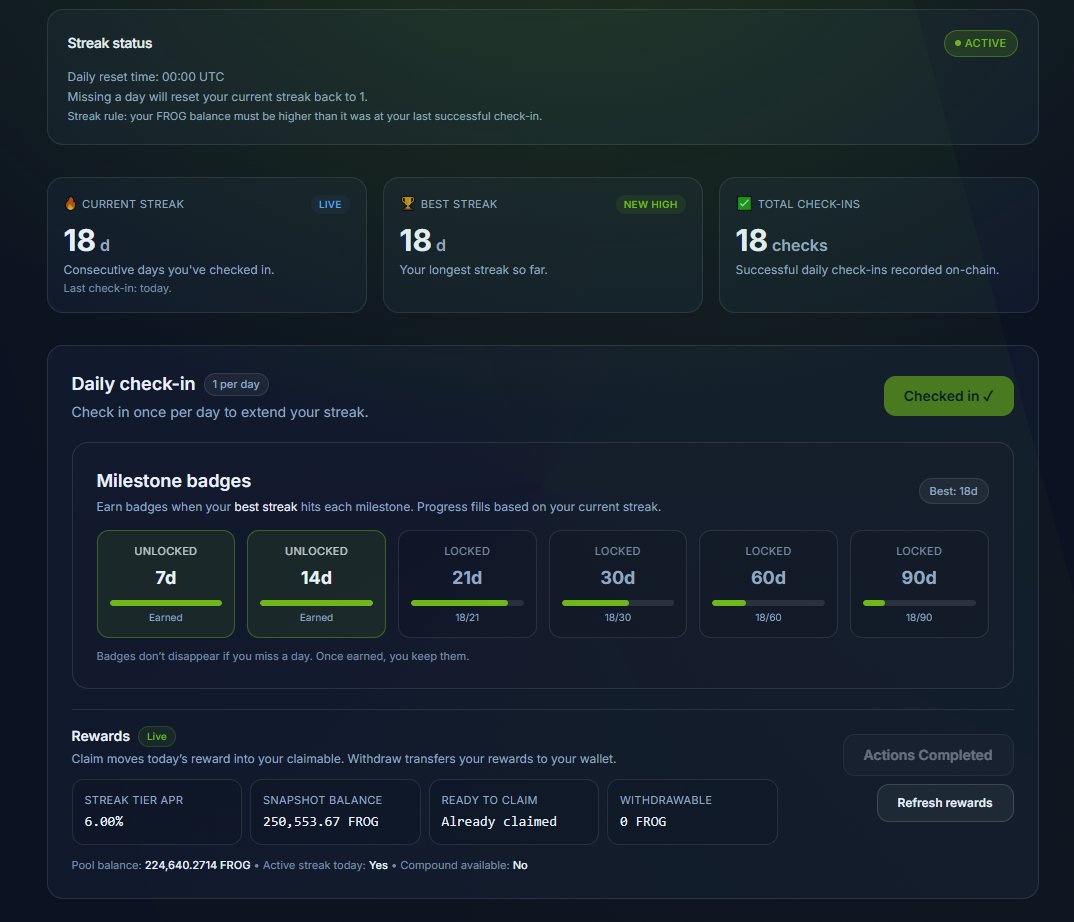Viewport: 1074px width, 922px height.
Task: Click the Streak Tier APR 6.00% card
Action: (x=157, y=812)
